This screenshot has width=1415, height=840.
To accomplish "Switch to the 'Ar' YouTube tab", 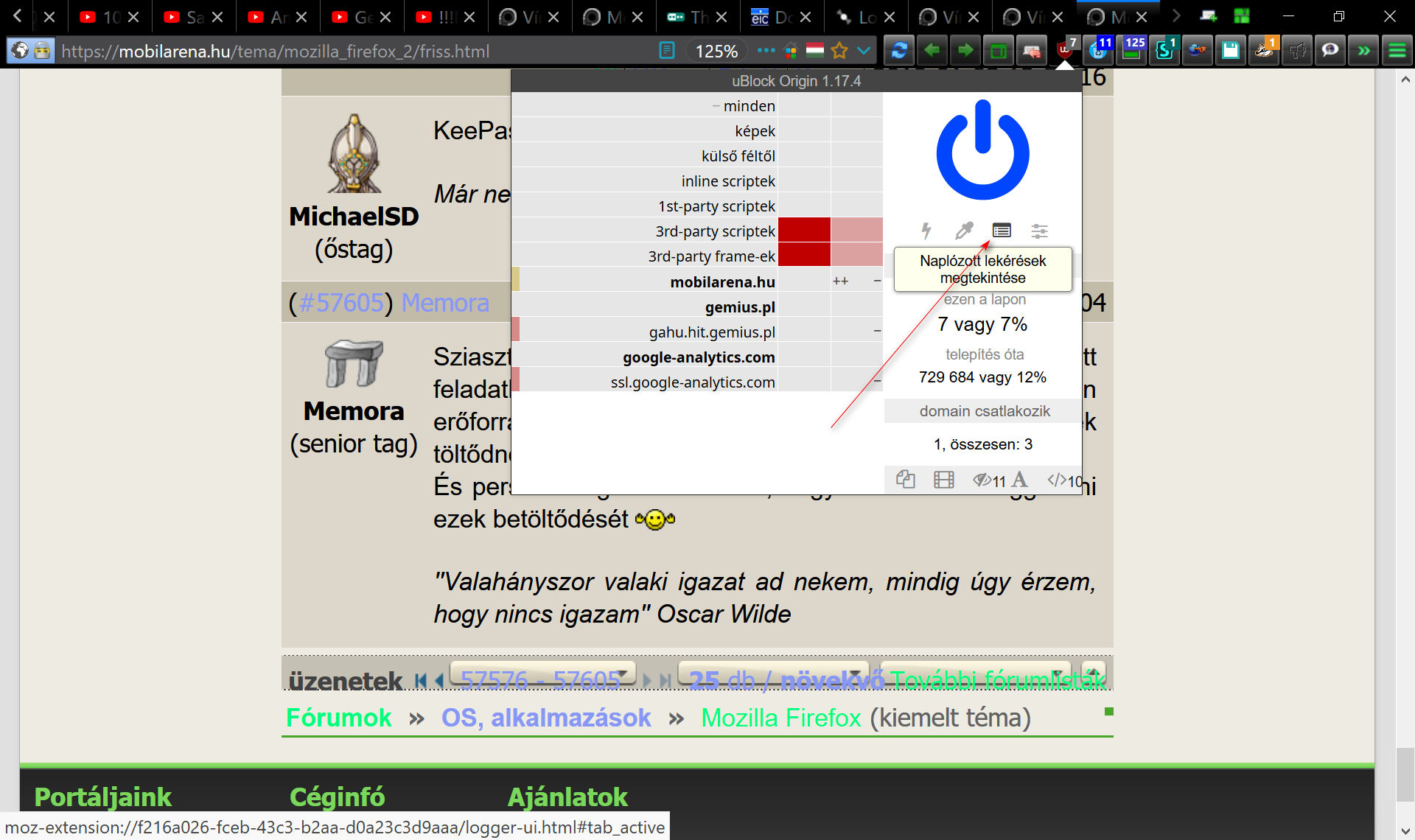I will coord(279,17).
